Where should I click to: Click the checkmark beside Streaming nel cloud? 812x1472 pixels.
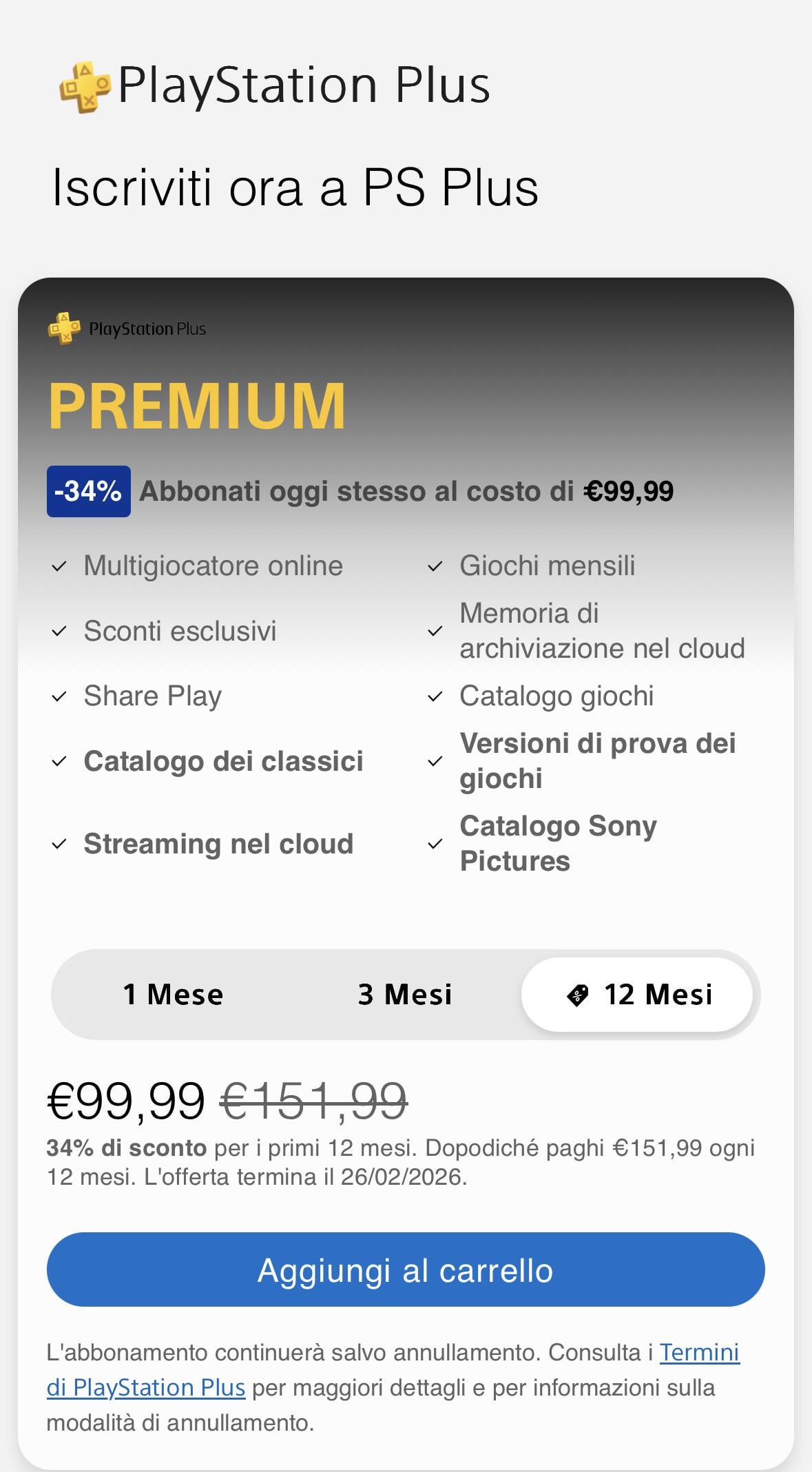pos(60,844)
